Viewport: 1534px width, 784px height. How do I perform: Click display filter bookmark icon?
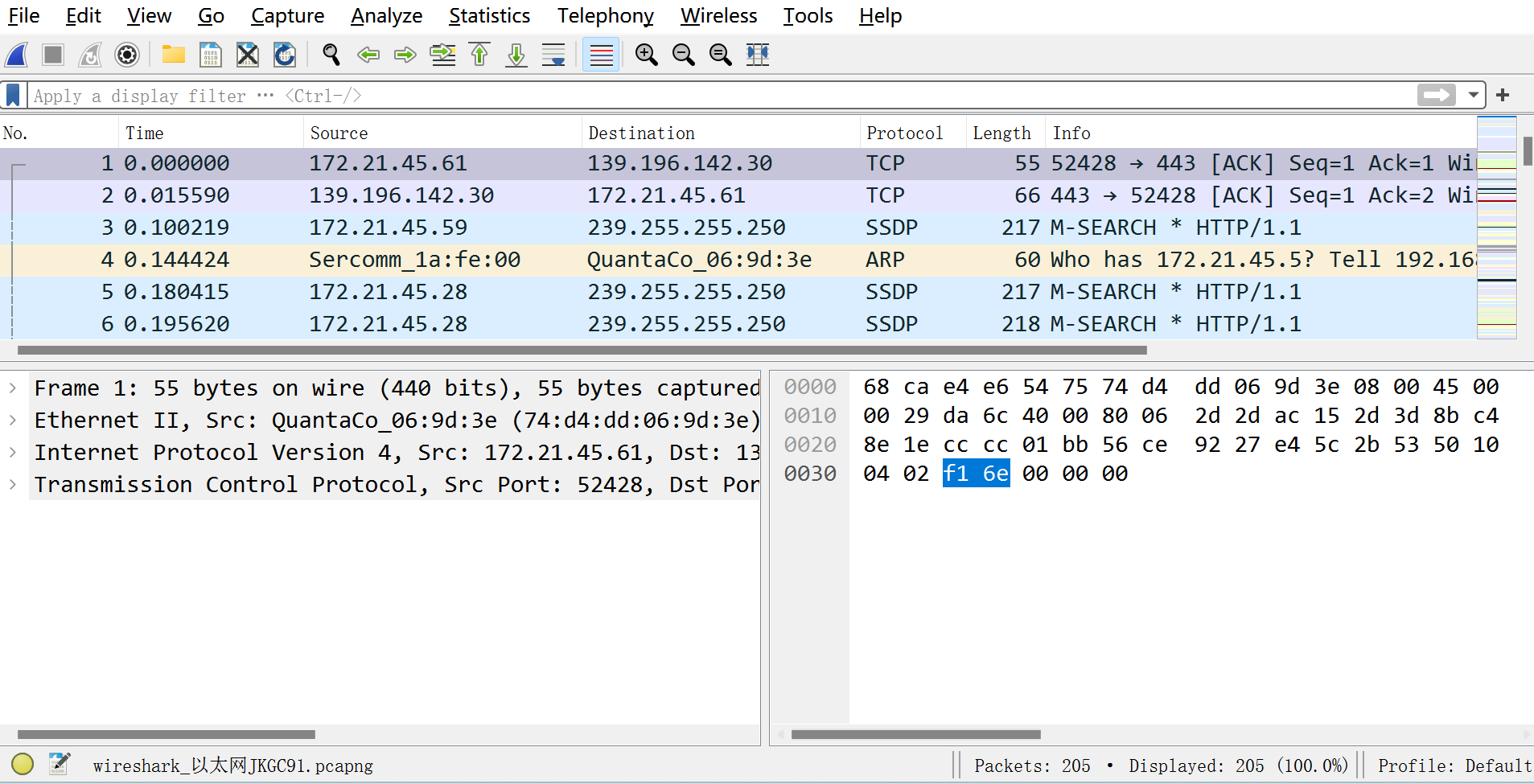pyautogui.click(x=13, y=96)
